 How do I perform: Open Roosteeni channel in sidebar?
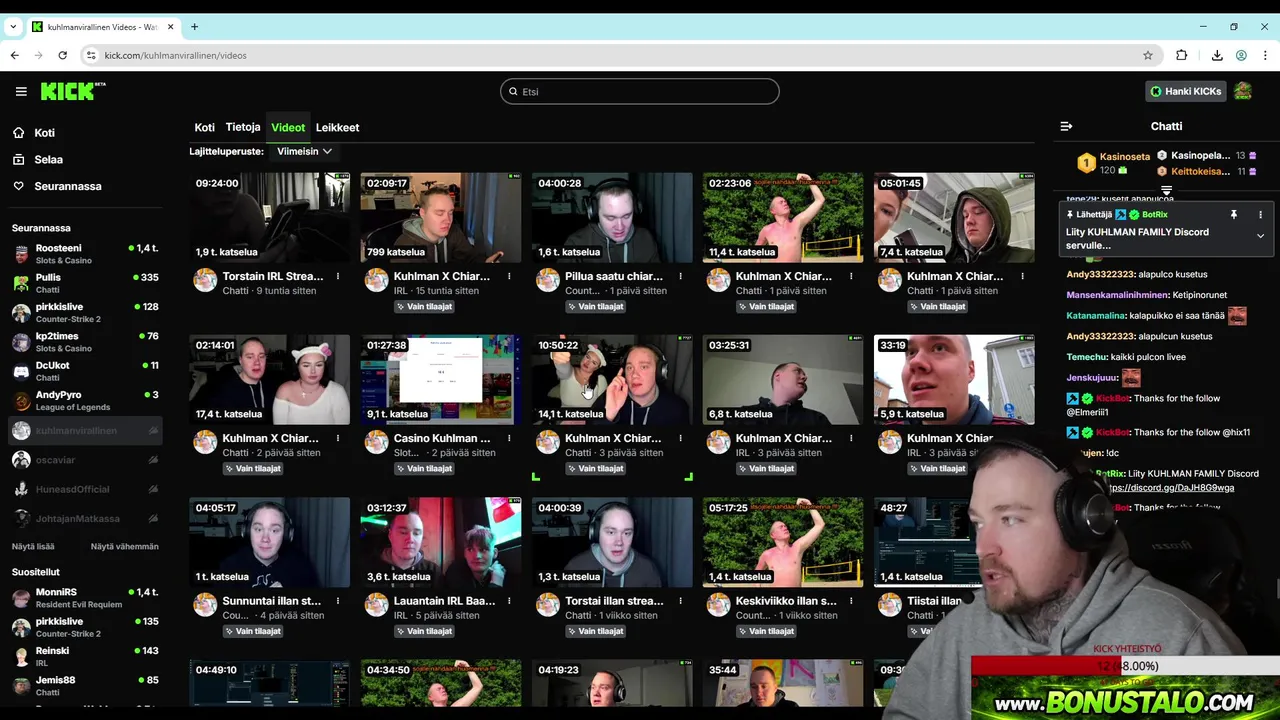tap(86, 253)
